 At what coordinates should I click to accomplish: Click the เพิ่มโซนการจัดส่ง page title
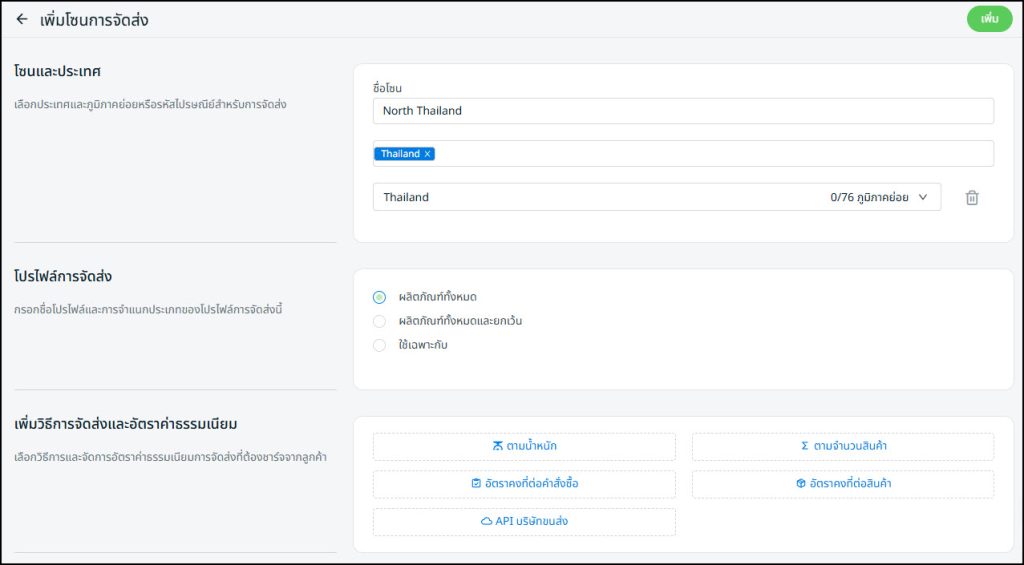pos(95,19)
